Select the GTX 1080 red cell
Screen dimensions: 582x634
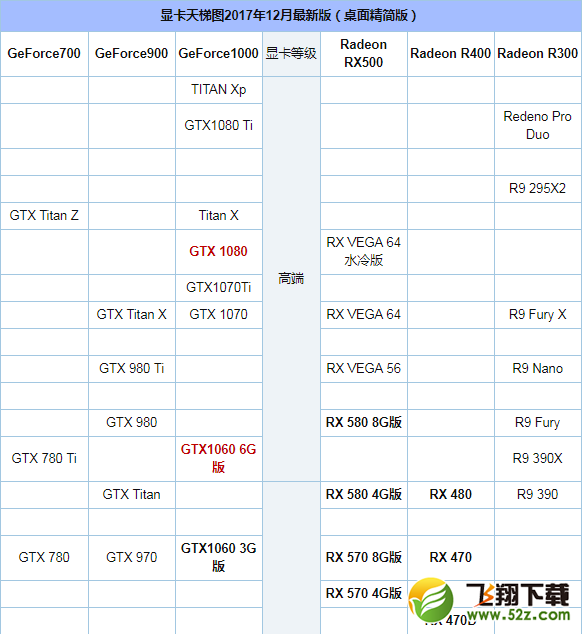[219, 251]
